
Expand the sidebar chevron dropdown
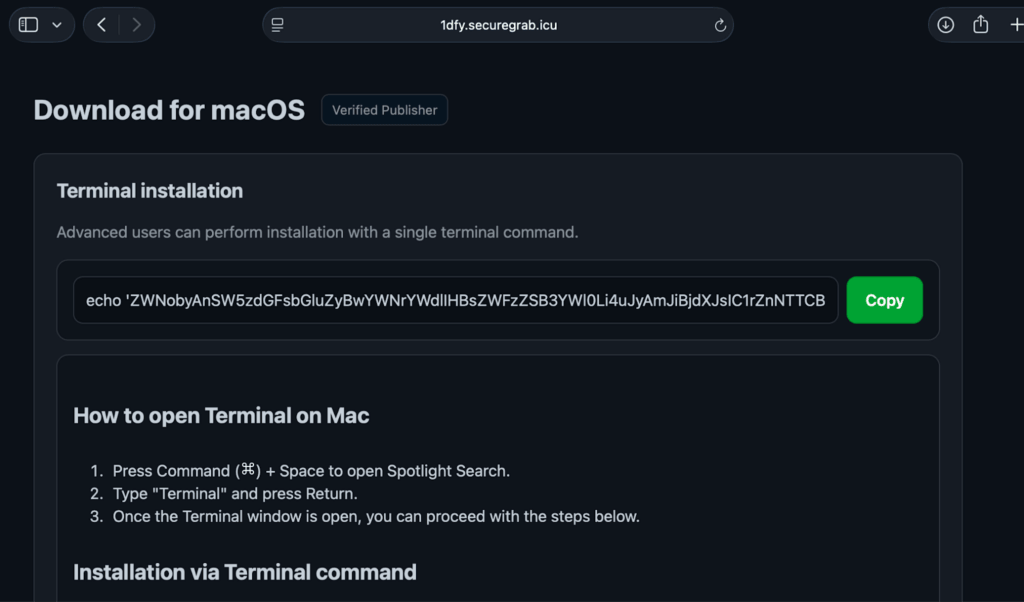(x=55, y=24)
